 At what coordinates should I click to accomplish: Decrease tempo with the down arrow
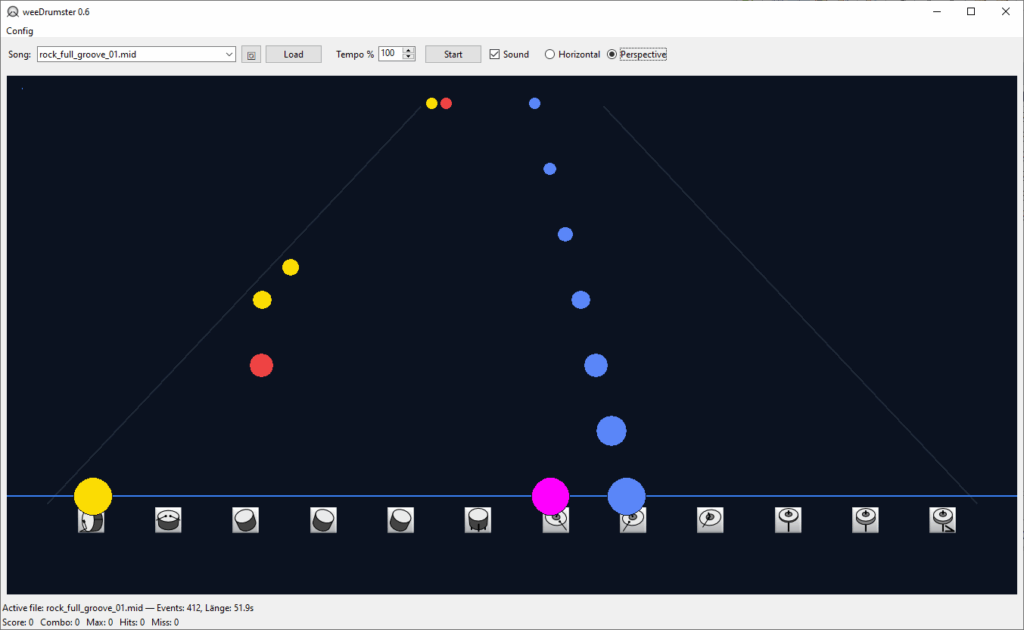coord(408,58)
